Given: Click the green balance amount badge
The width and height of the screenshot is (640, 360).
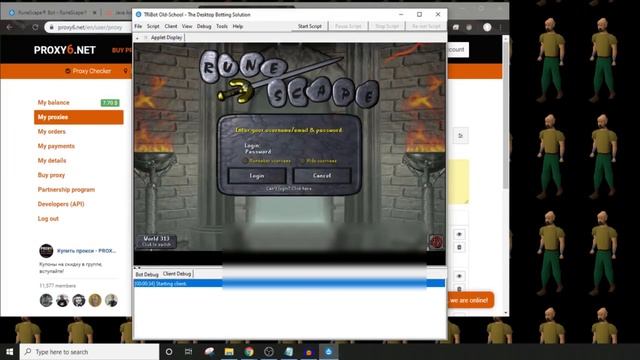Looking at the screenshot, I should click(110, 103).
